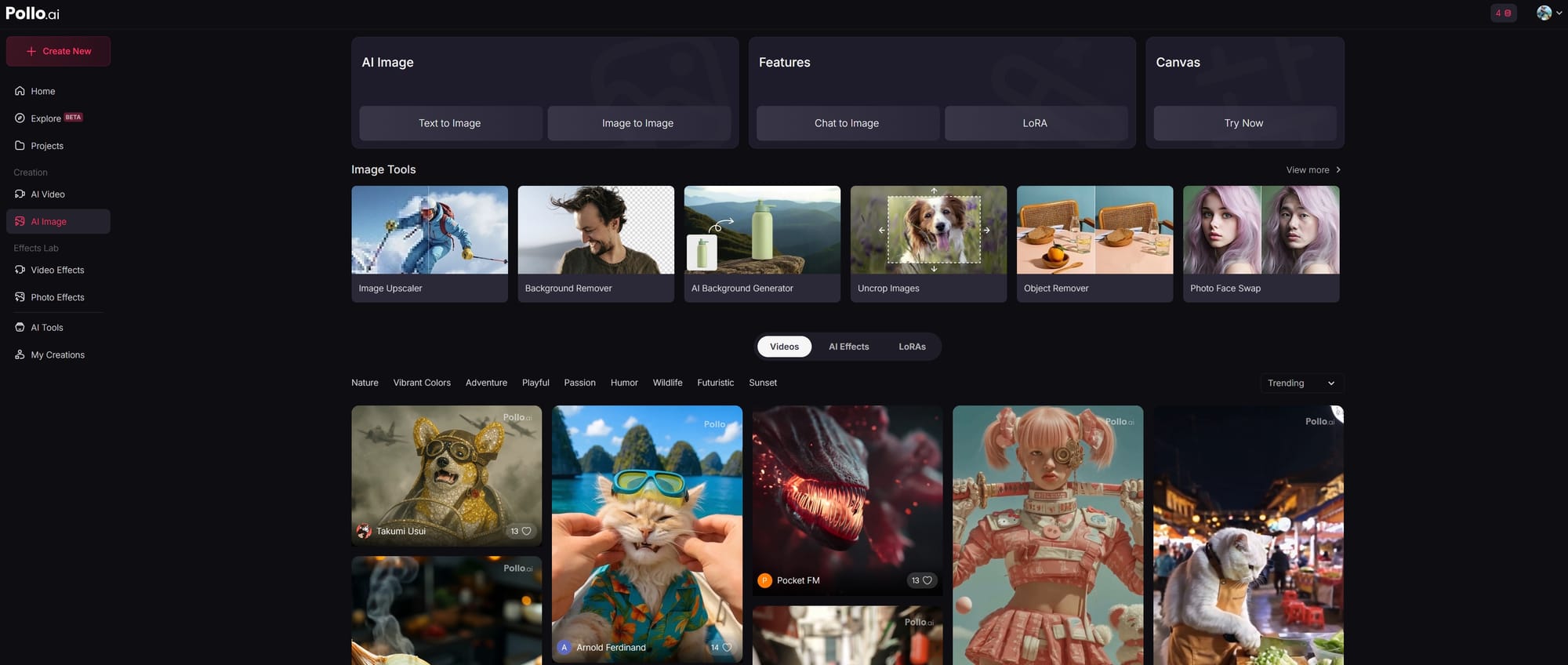Click the My Creations sidebar icon
The width and height of the screenshot is (1568, 665).
coord(20,354)
